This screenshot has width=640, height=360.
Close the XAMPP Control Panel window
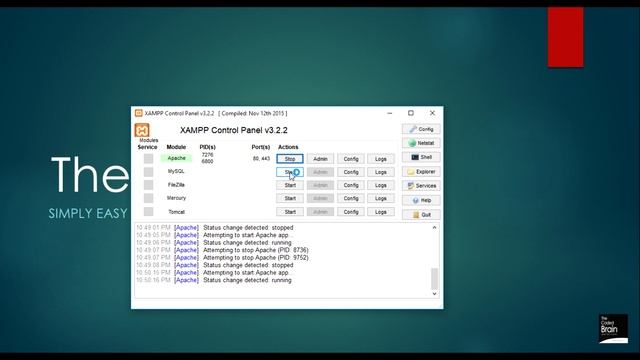click(x=432, y=113)
